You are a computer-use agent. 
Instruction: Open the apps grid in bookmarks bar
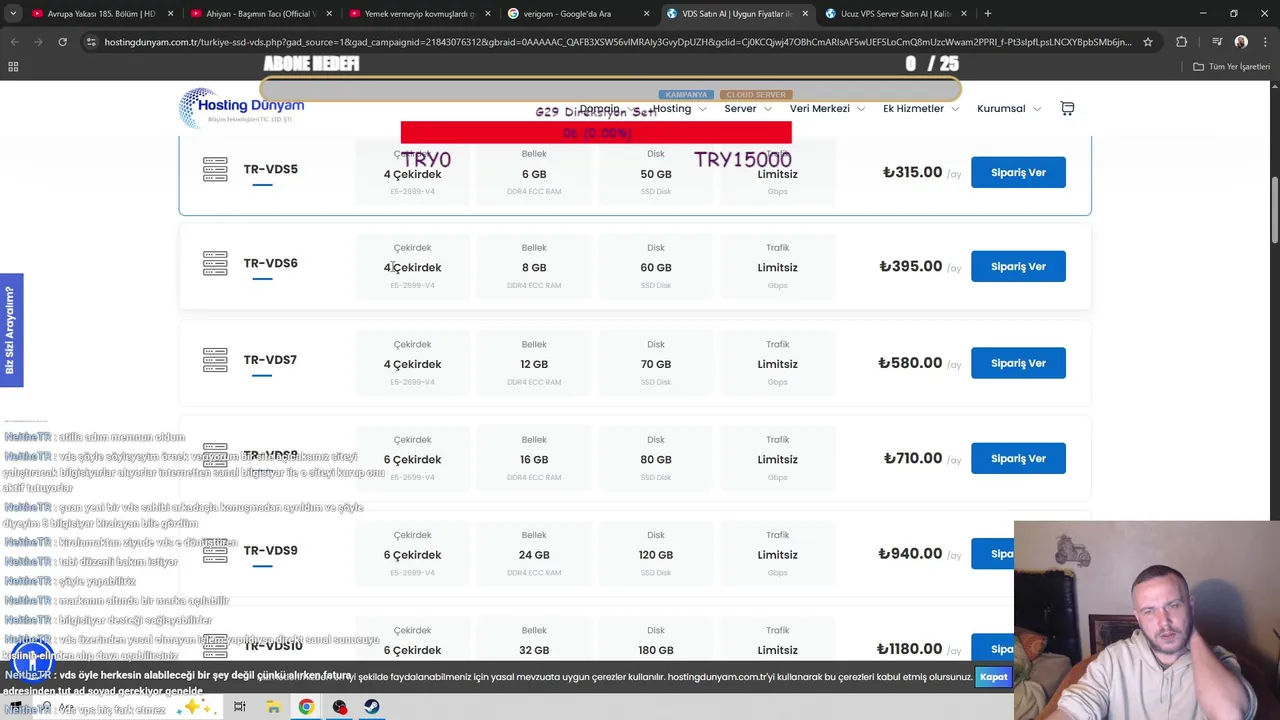point(13,66)
